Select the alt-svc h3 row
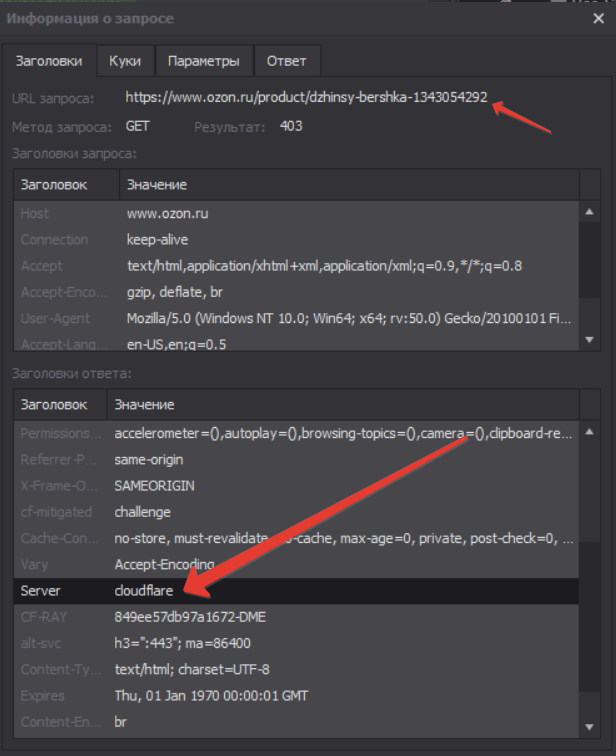 (x=296, y=643)
